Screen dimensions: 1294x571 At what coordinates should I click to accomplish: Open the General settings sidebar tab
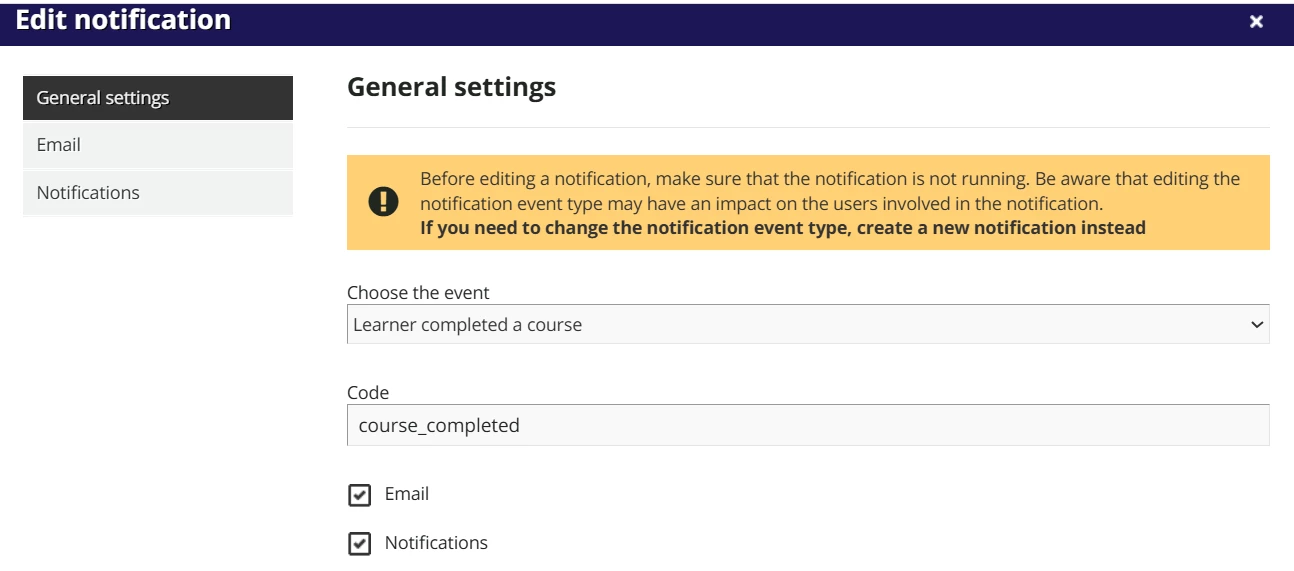(157, 98)
